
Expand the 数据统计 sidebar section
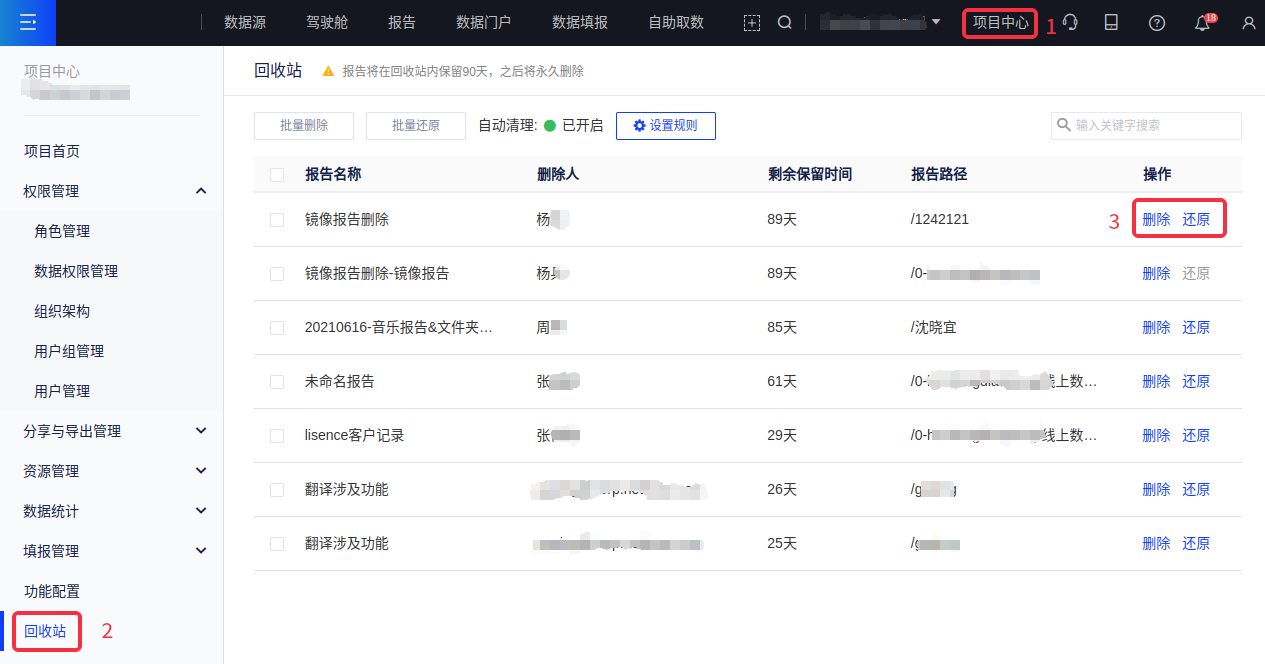click(201, 511)
